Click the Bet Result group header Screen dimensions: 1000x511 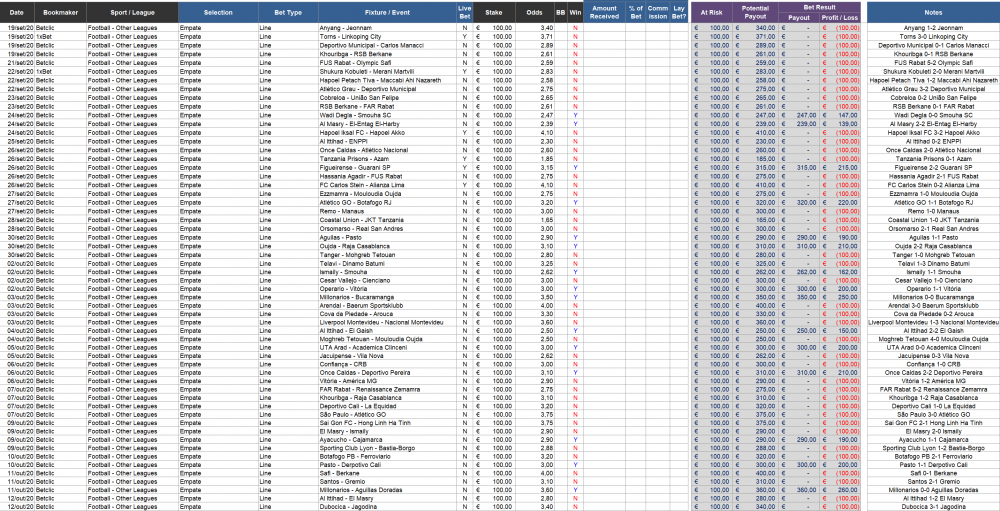tap(820, 7)
